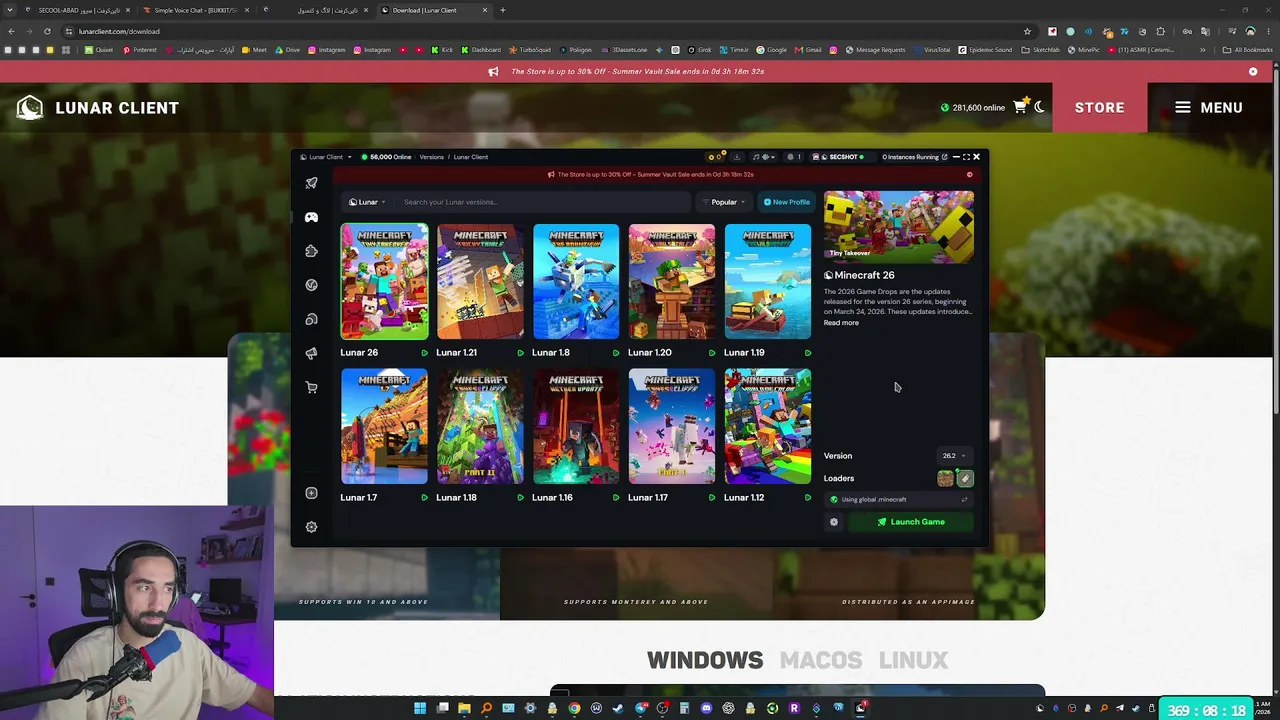Switch to the WINDOWS download tab

(x=705, y=660)
